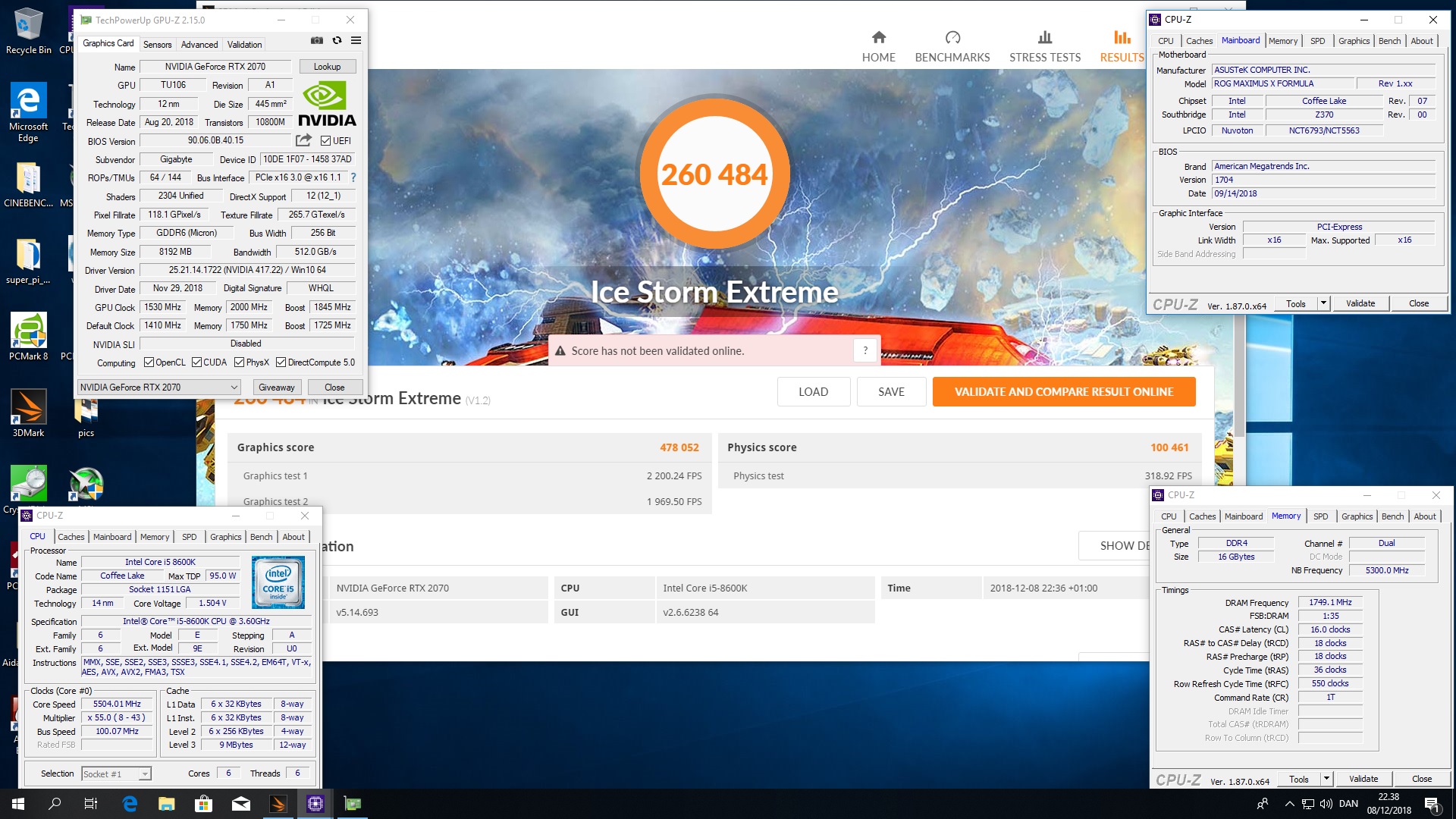Open Recycle Bin desktop icon
1456x819 pixels.
click(29, 31)
